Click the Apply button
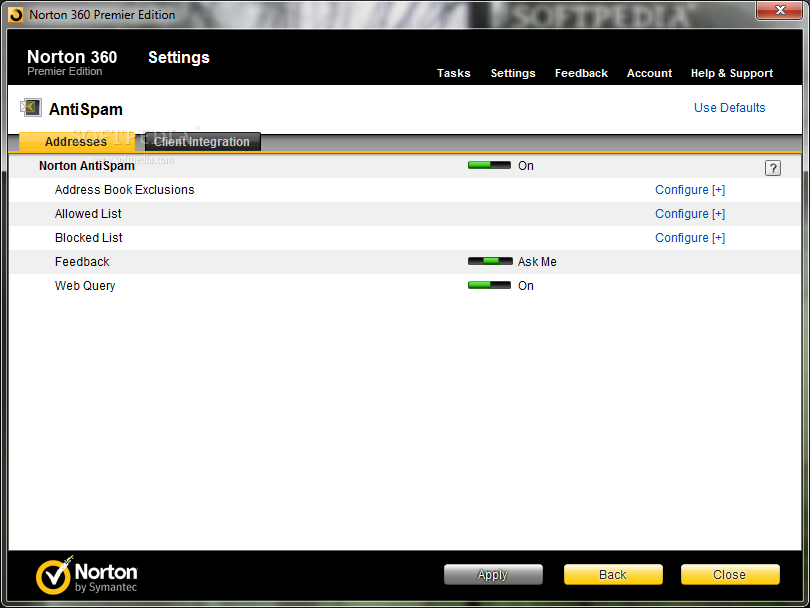This screenshot has height=608, width=810. click(493, 574)
